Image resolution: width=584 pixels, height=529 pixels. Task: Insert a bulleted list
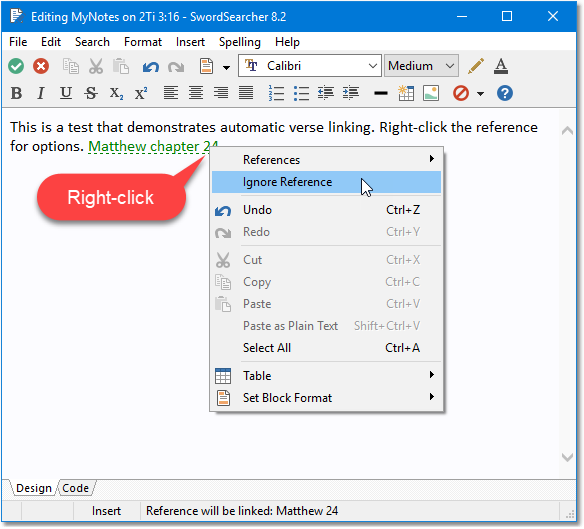(301, 93)
